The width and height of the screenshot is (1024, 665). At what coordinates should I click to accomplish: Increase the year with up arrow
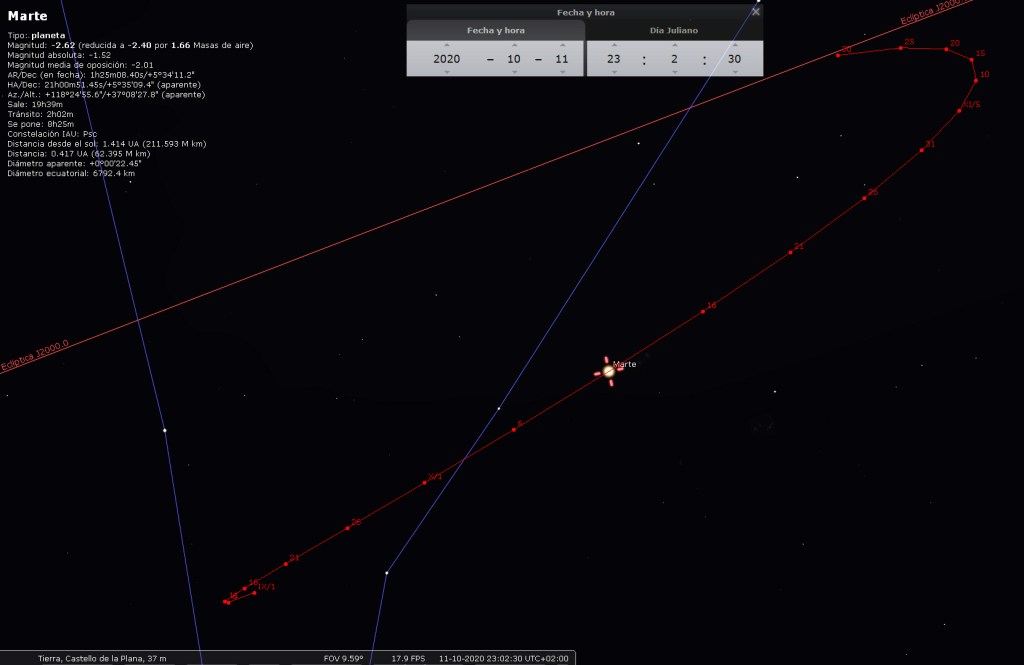447,46
